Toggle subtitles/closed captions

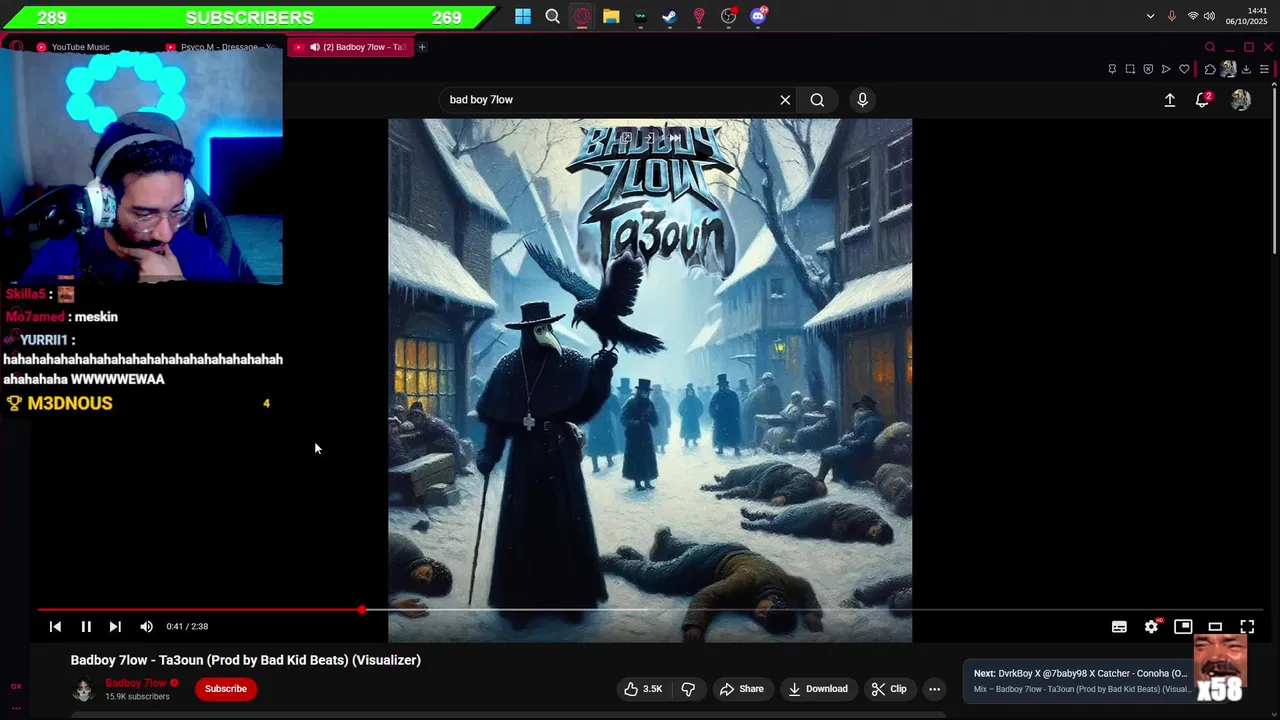click(x=1119, y=626)
